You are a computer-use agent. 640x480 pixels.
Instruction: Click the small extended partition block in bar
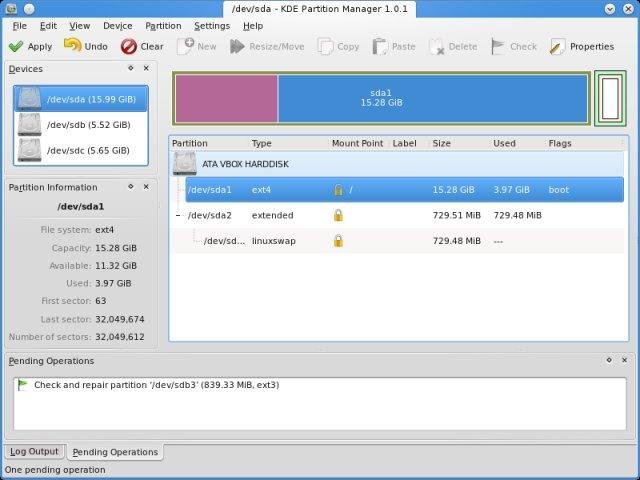coord(610,98)
